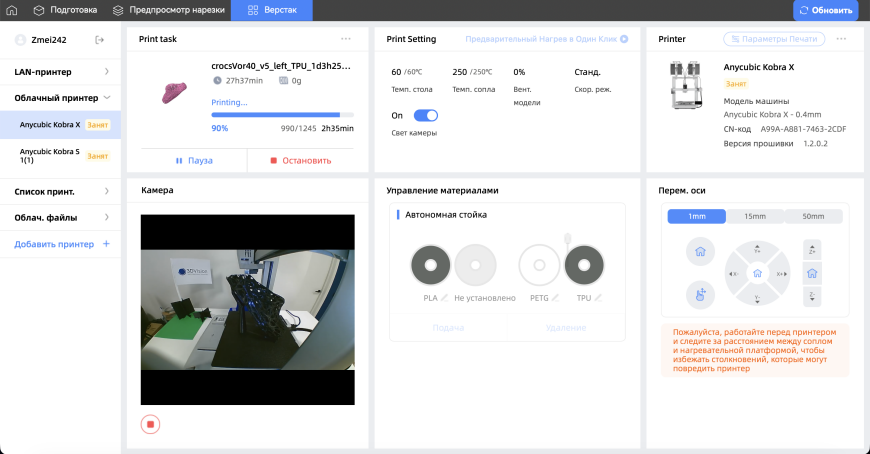
Task: Select the Не установлено empty spool
Action: coord(475,265)
